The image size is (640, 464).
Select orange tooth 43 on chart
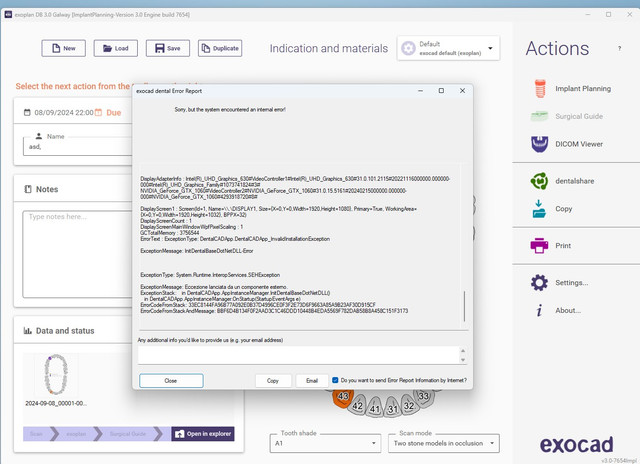[342, 397]
